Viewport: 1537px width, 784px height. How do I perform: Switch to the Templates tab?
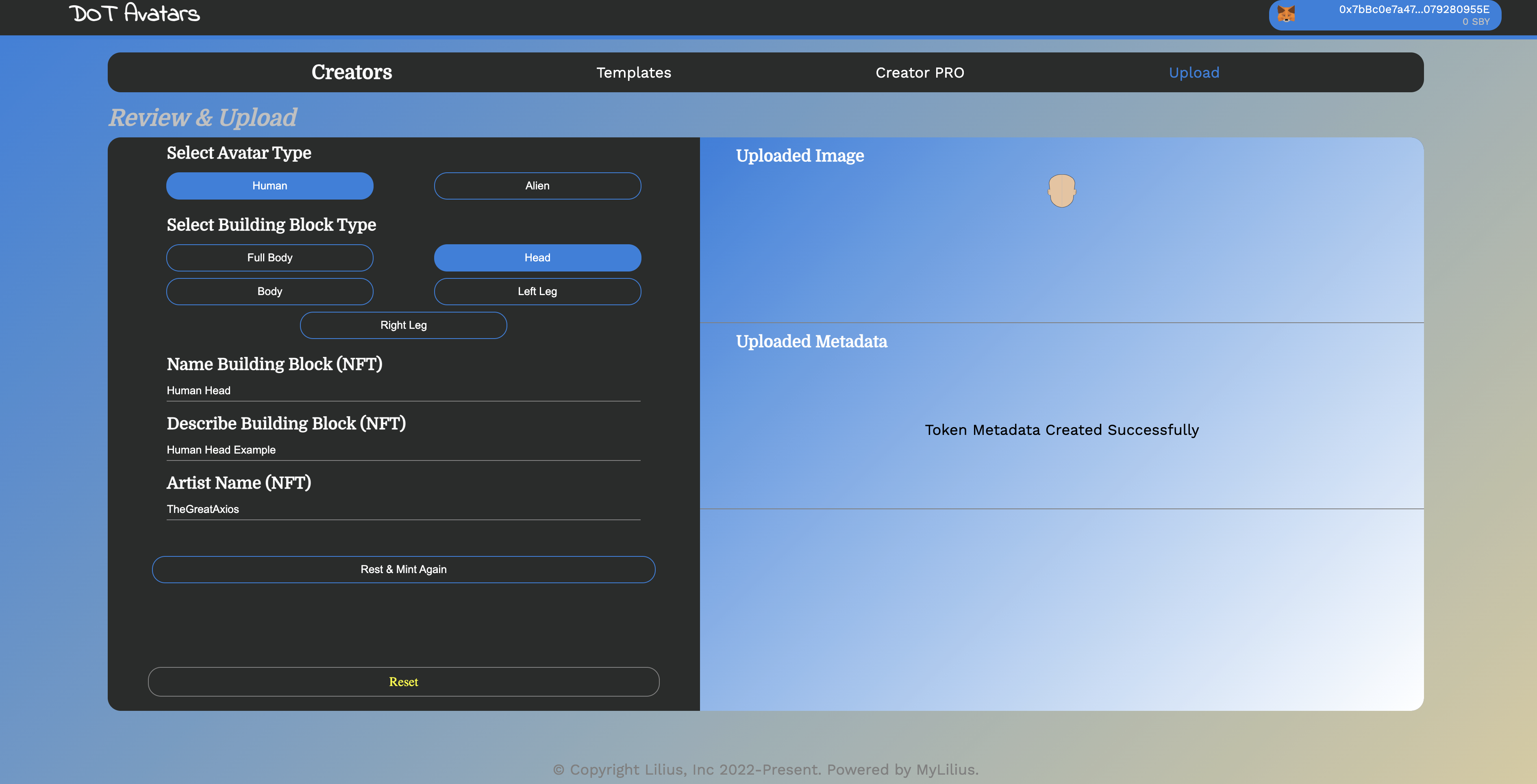pyautogui.click(x=634, y=73)
